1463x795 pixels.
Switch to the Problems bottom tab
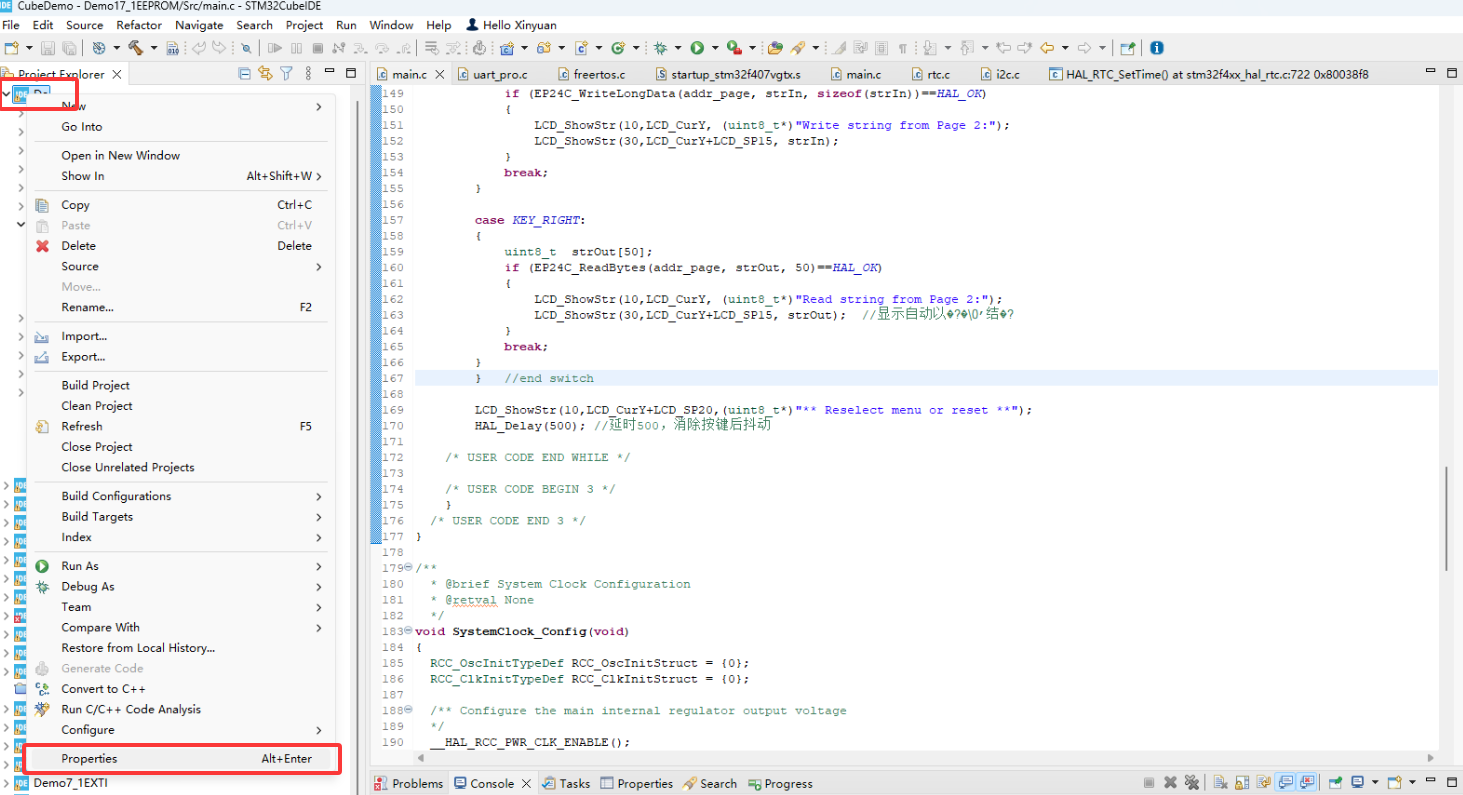click(x=409, y=783)
